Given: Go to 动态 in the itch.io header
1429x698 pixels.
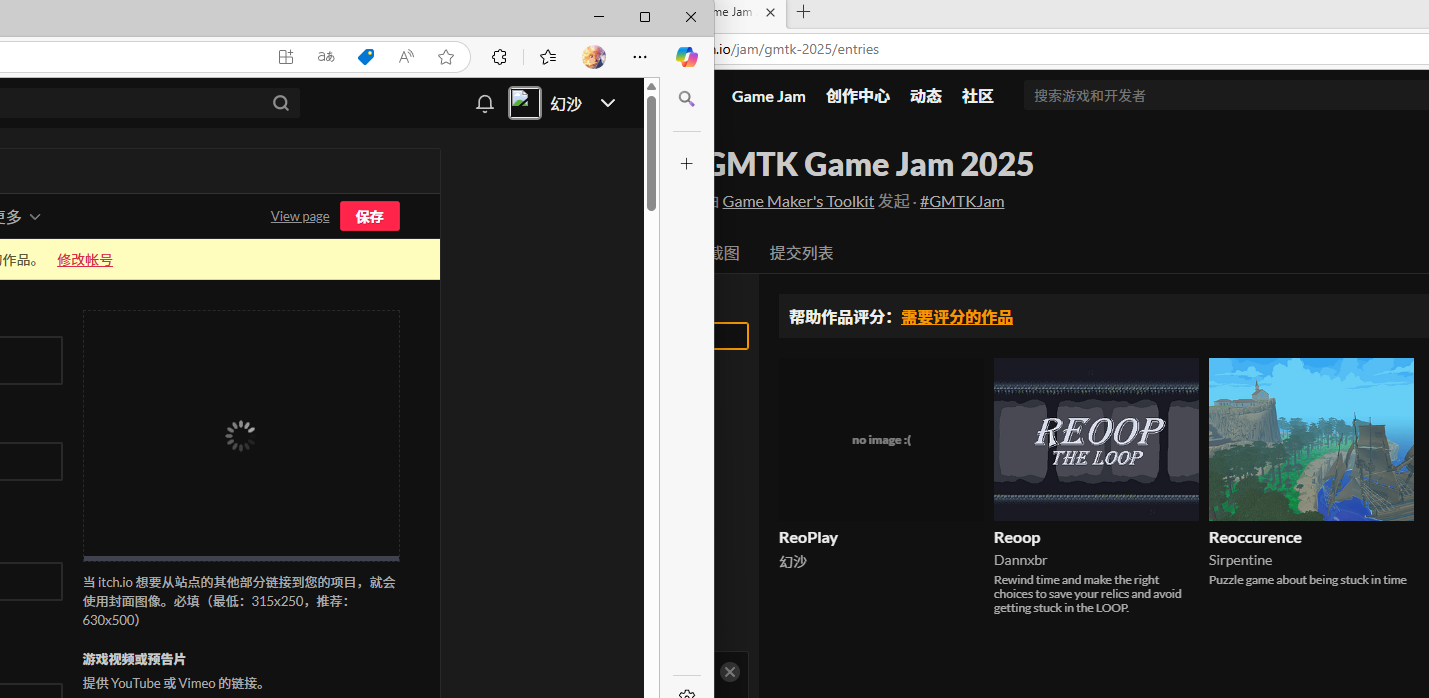Looking at the screenshot, I should click(x=926, y=96).
